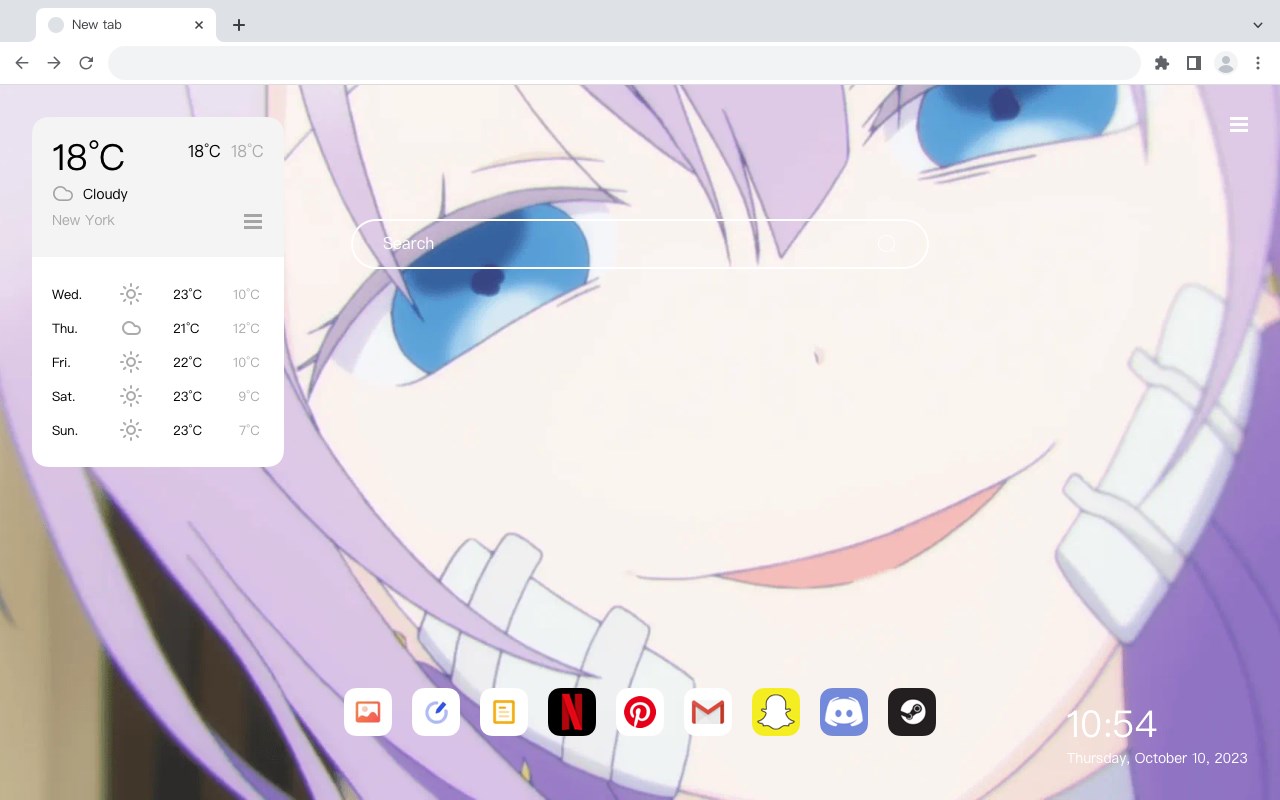Image resolution: width=1280 pixels, height=800 pixels.
Task: Open the Snapchat shortcut
Action: click(x=776, y=712)
